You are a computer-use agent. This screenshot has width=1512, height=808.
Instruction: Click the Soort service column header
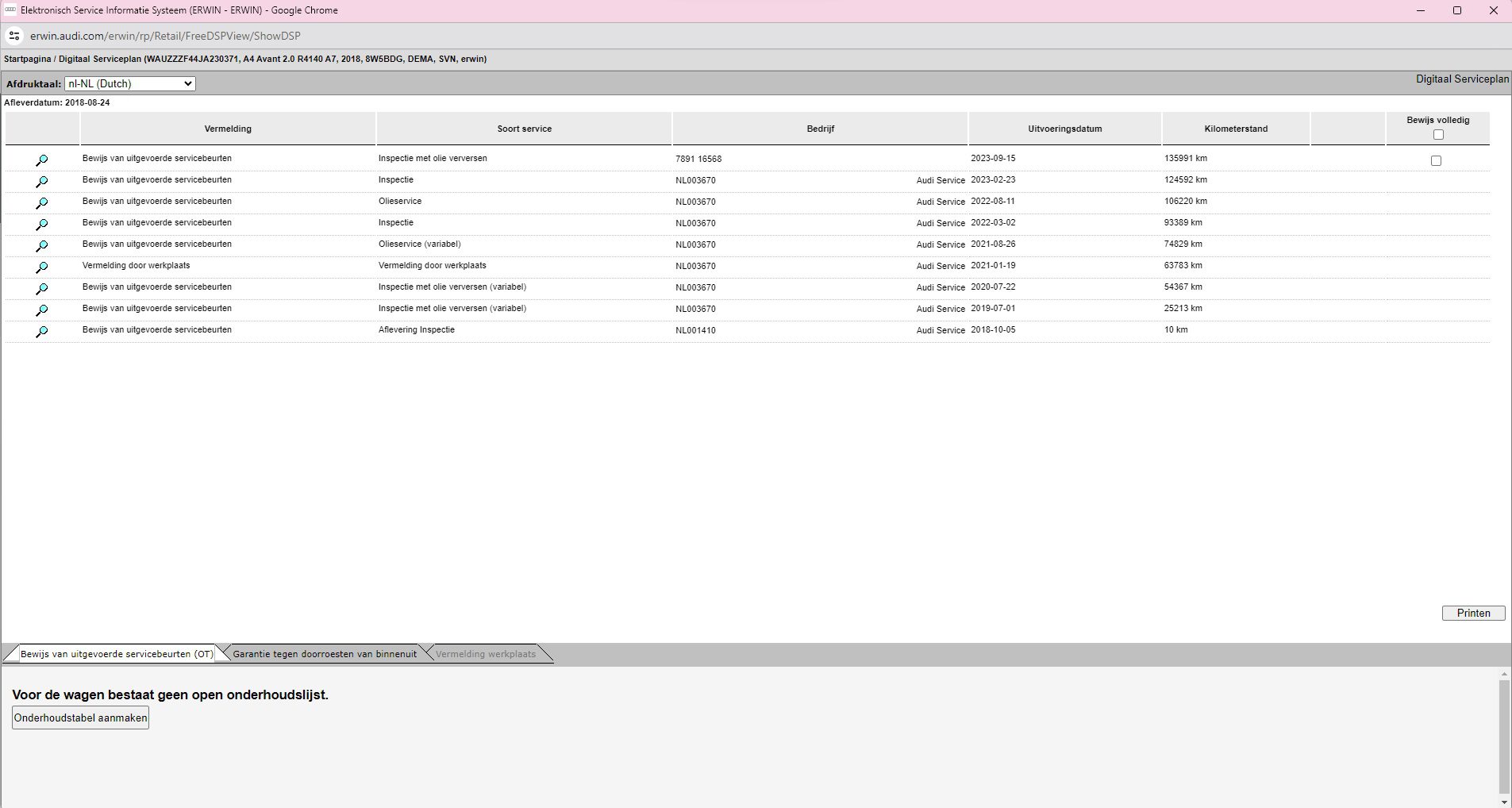click(x=525, y=129)
